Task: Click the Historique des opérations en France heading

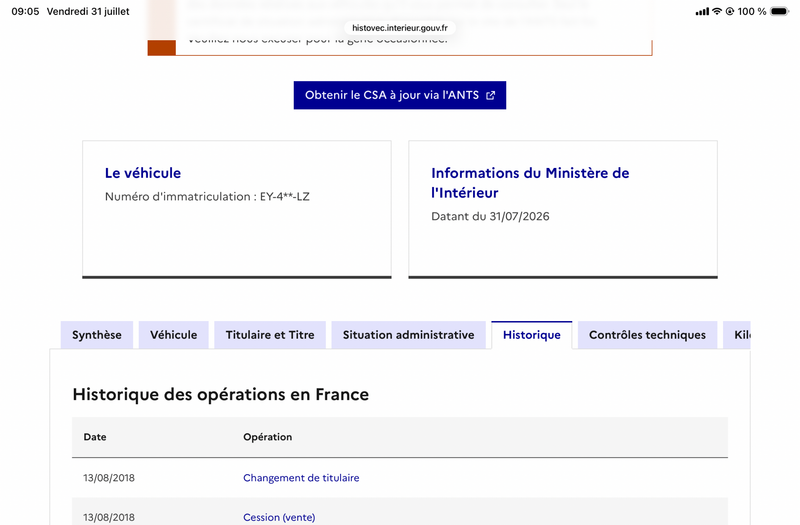Action: click(220, 394)
